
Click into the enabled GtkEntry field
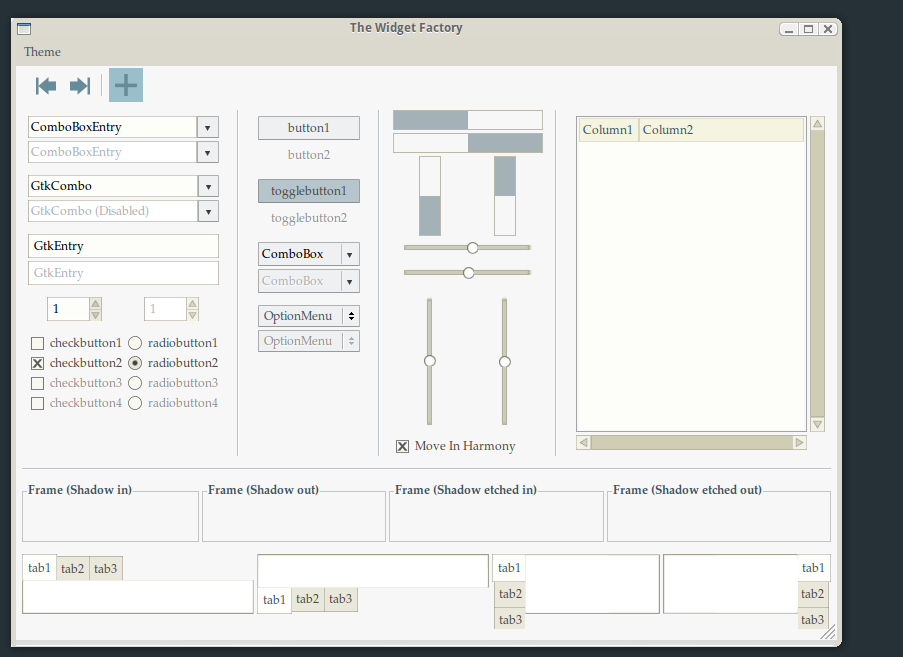click(123, 246)
